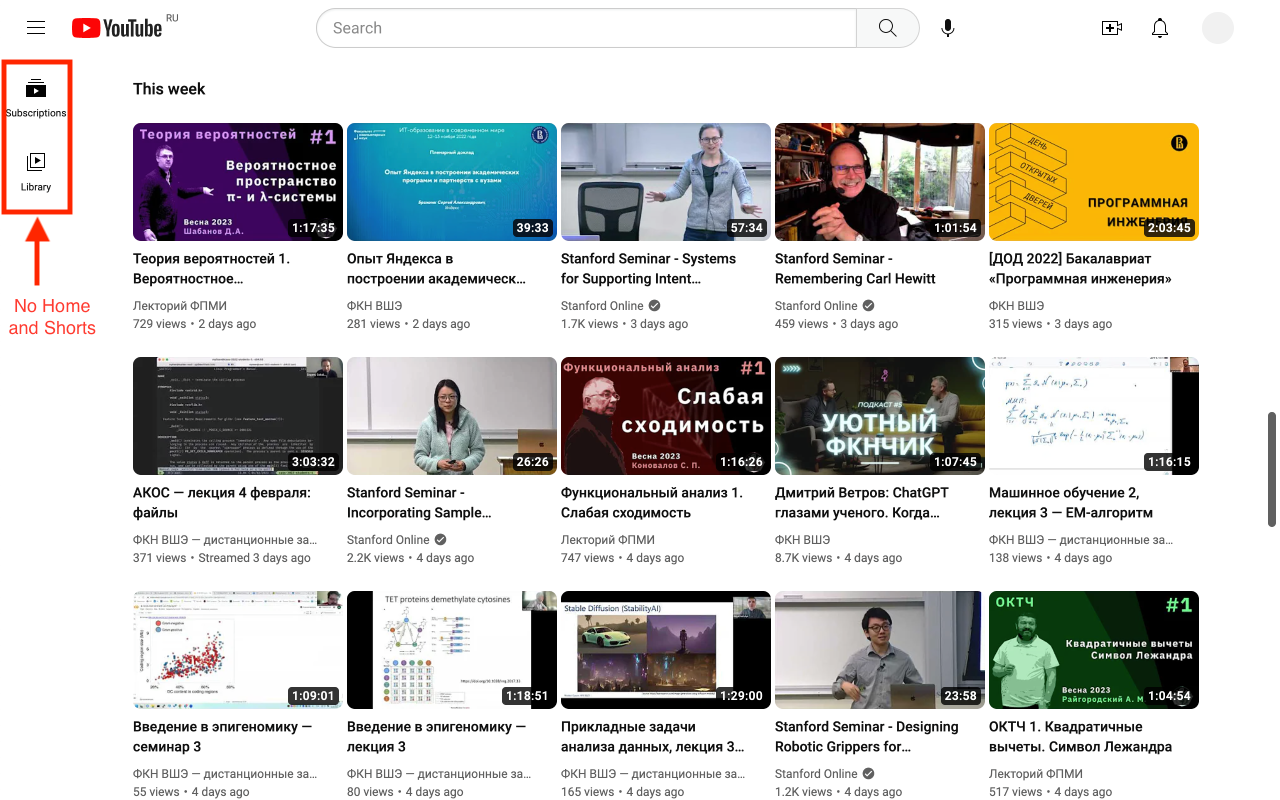This screenshot has height=800, width=1280.
Task: Open title [ДОД 2022] Бакалавриат
Action: (x=1080, y=268)
